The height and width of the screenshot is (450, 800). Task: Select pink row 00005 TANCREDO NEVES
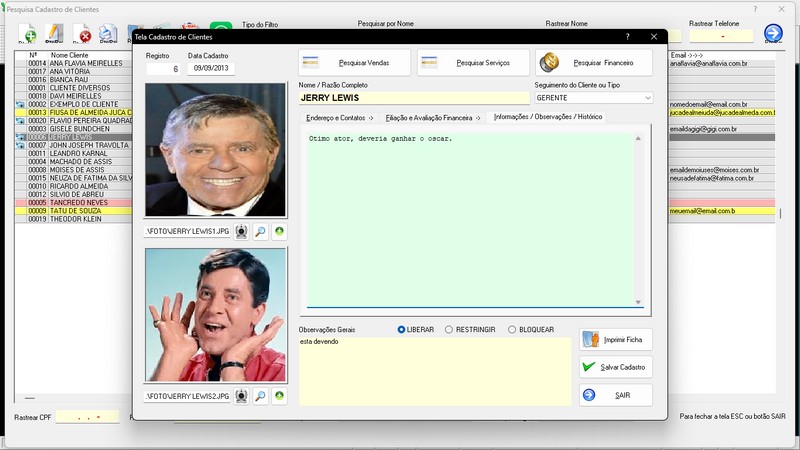(x=73, y=203)
